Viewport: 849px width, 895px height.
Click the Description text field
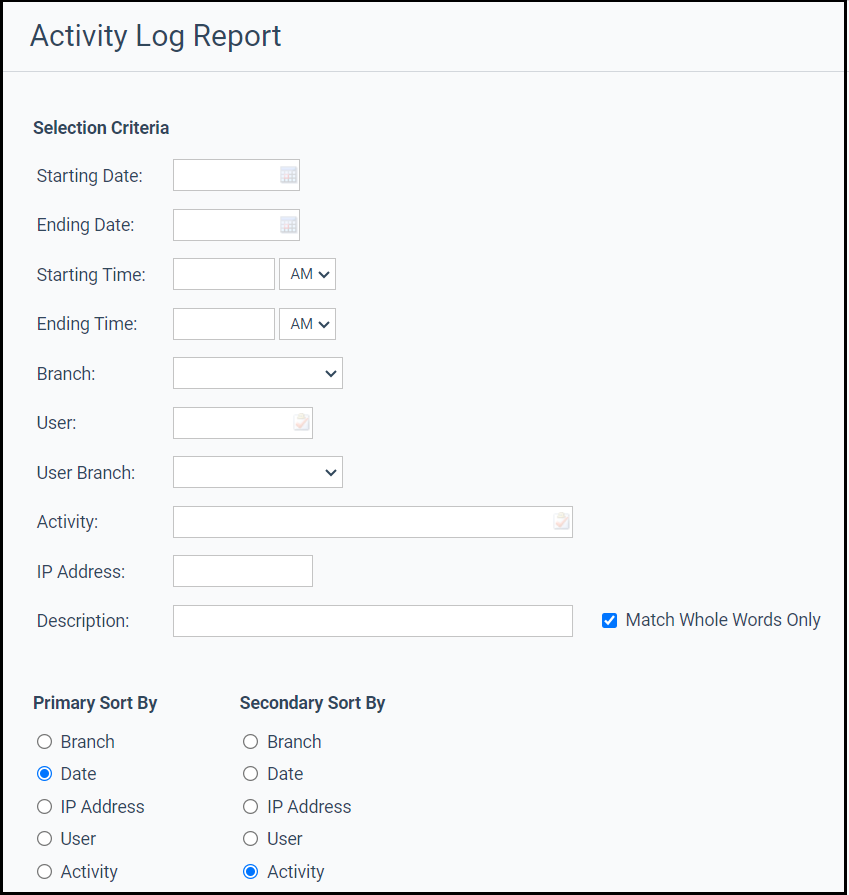372,620
